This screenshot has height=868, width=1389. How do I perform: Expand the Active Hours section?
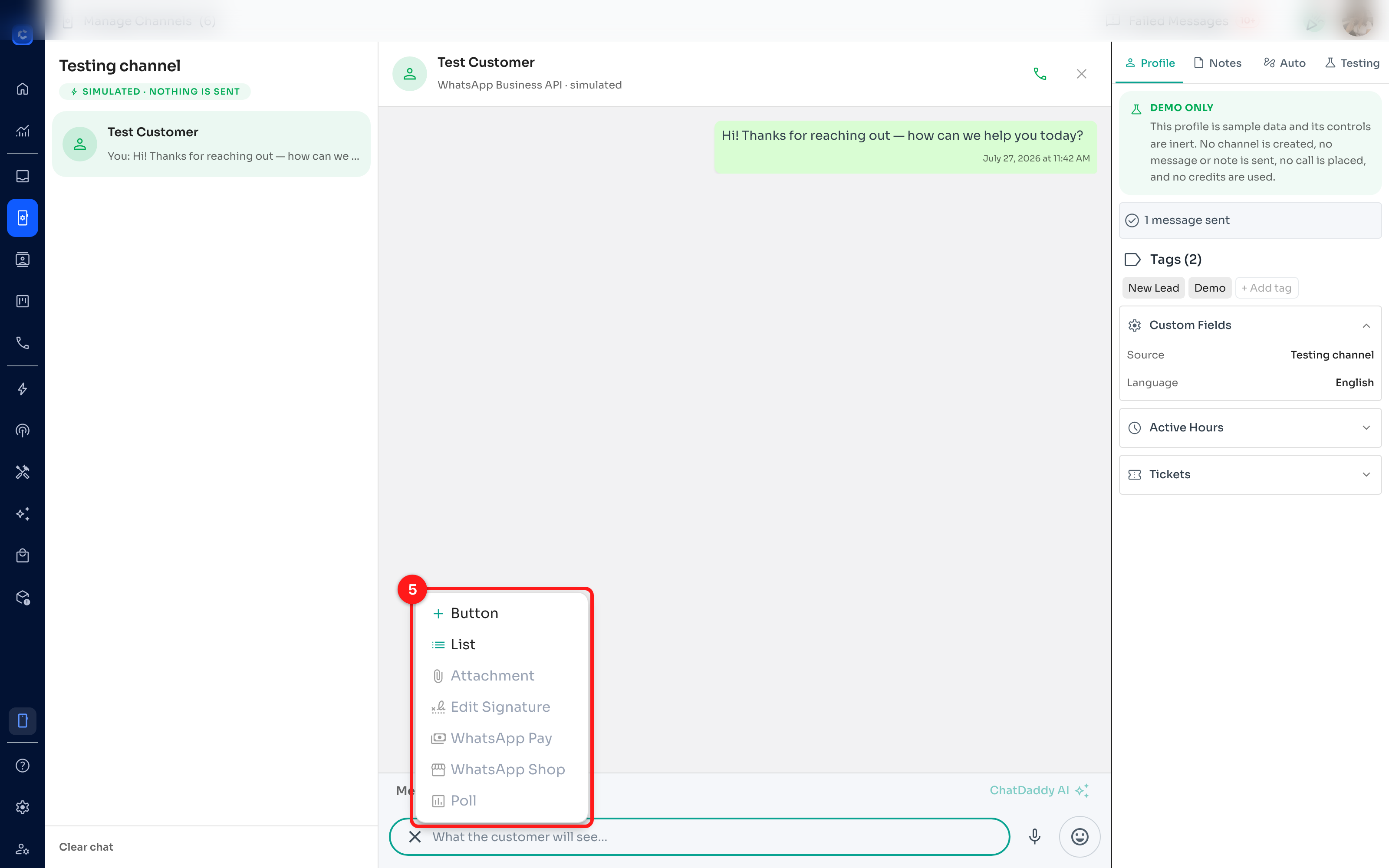1250,427
